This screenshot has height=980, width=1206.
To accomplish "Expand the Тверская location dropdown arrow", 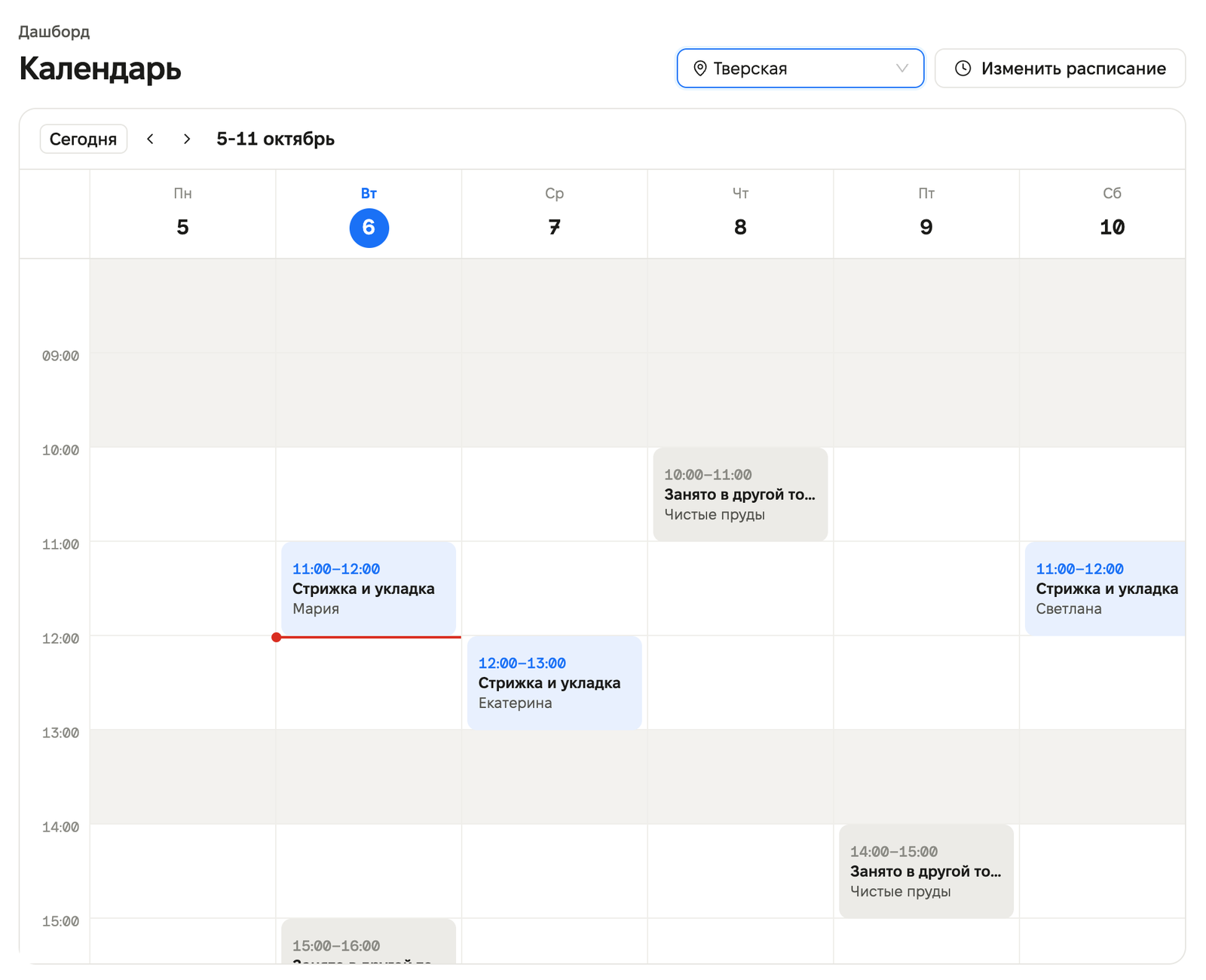I will pyautogui.click(x=901, y=69).
